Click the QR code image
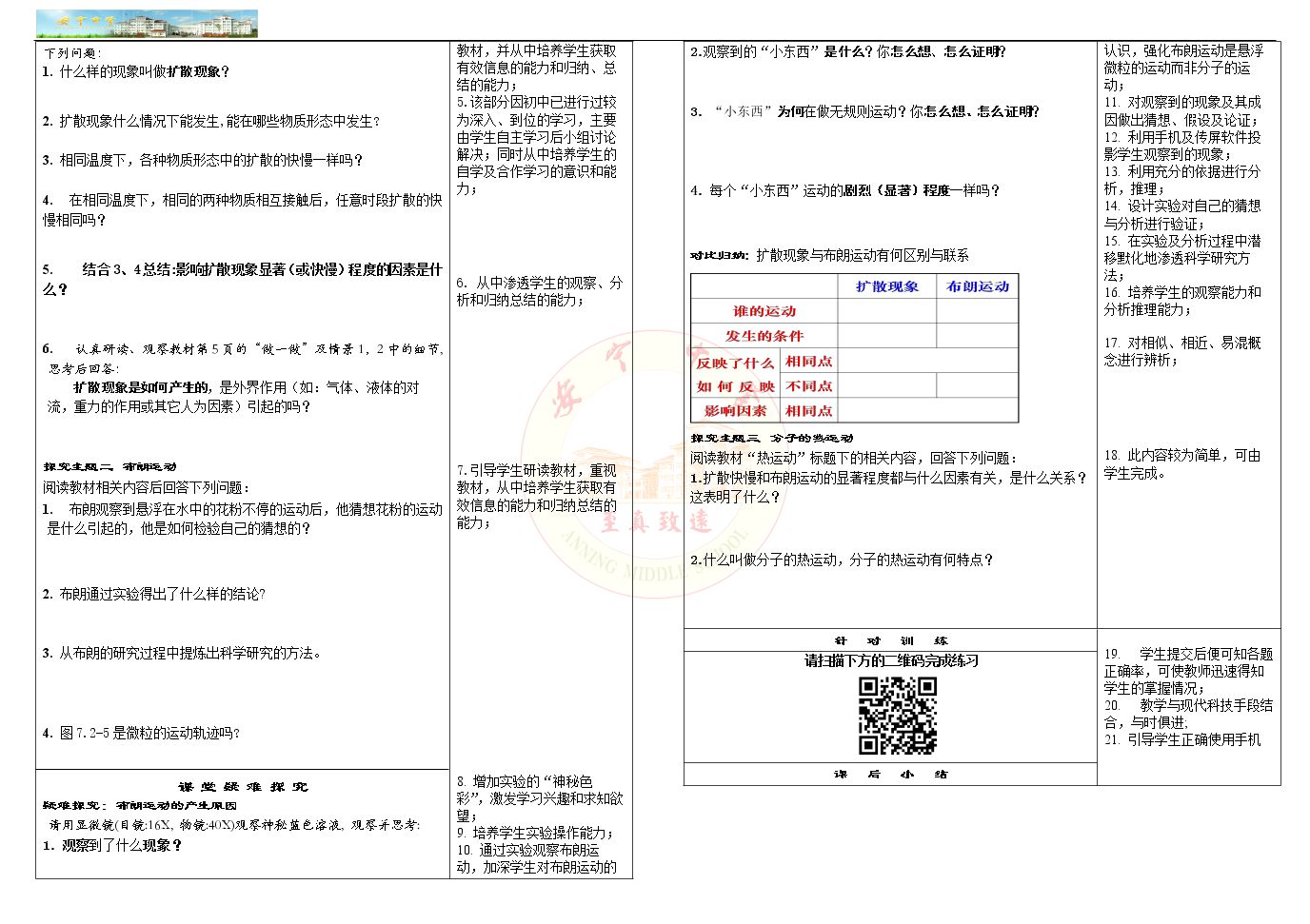This screenshot has height=924, width=1310. pos(898,716)
